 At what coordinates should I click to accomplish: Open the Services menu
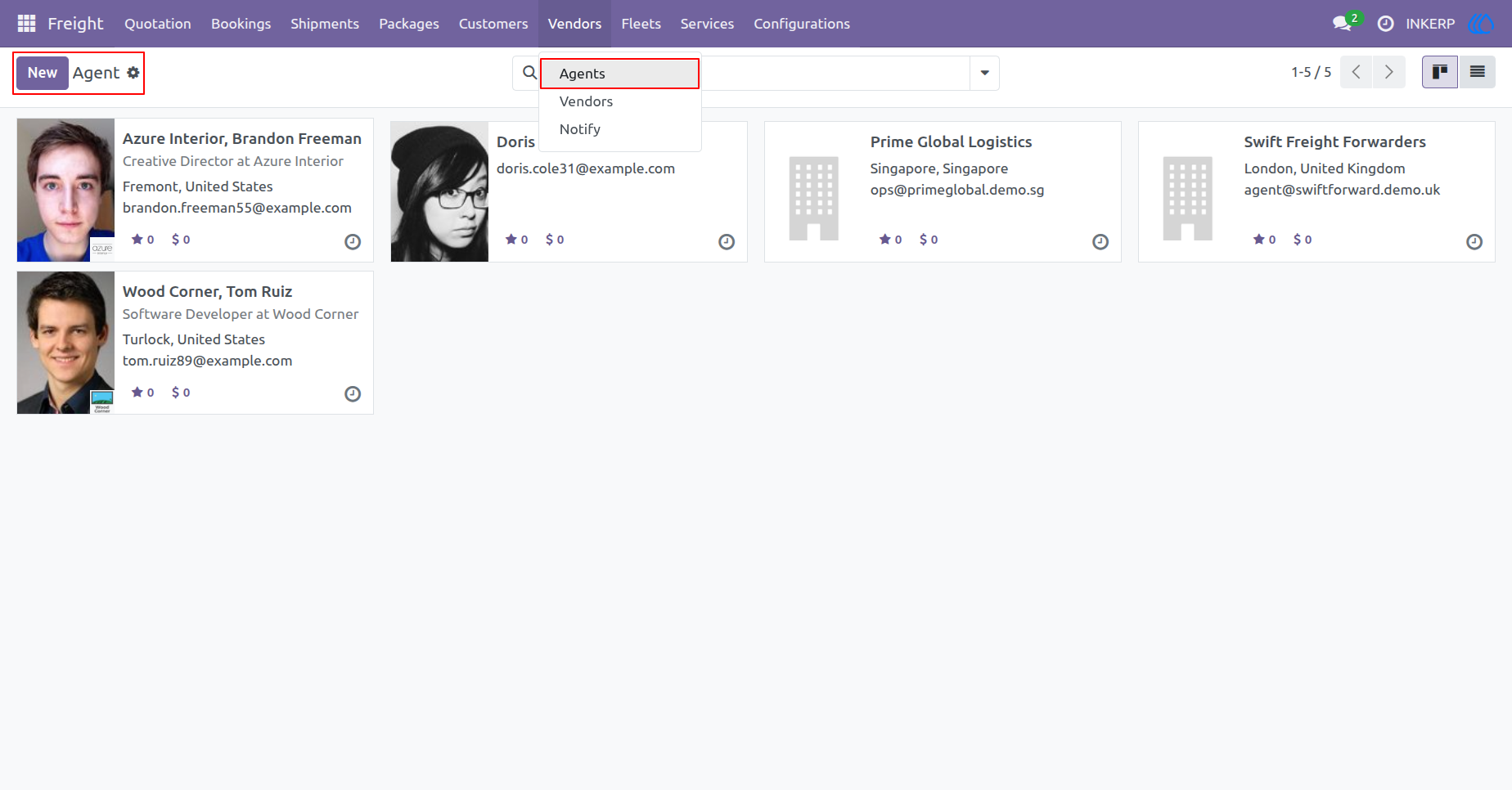point(707,24)
